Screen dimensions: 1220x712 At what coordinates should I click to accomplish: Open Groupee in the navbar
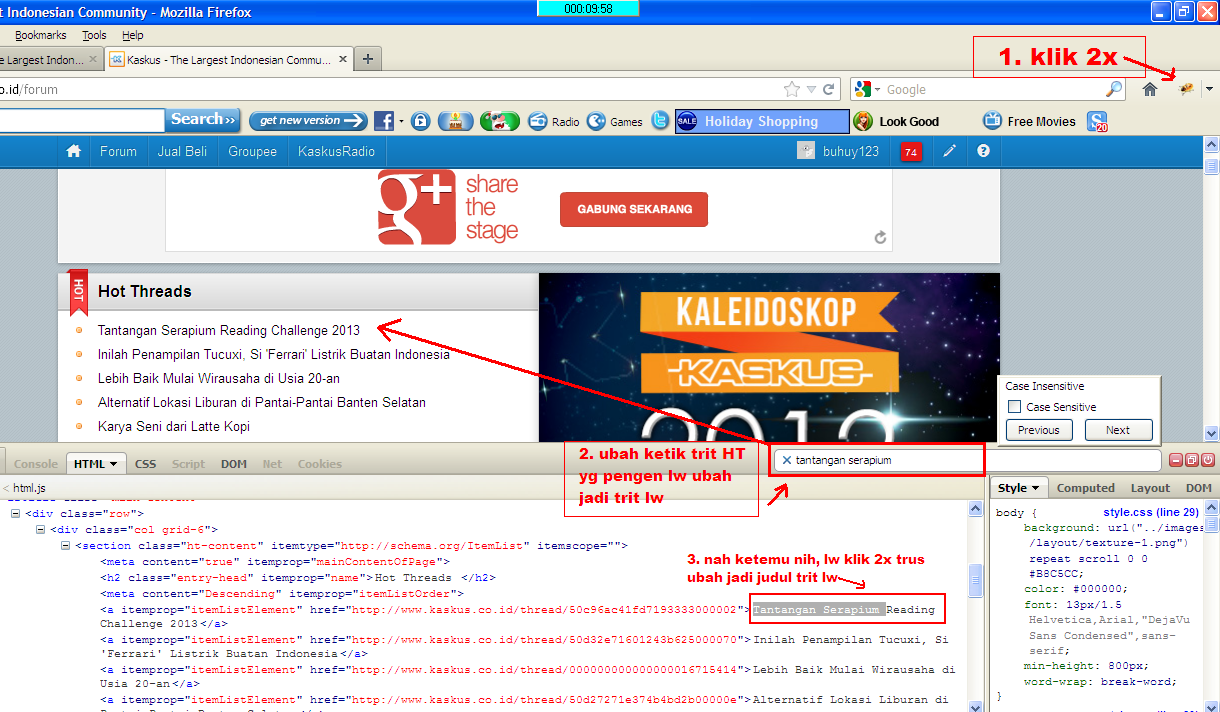252,151
